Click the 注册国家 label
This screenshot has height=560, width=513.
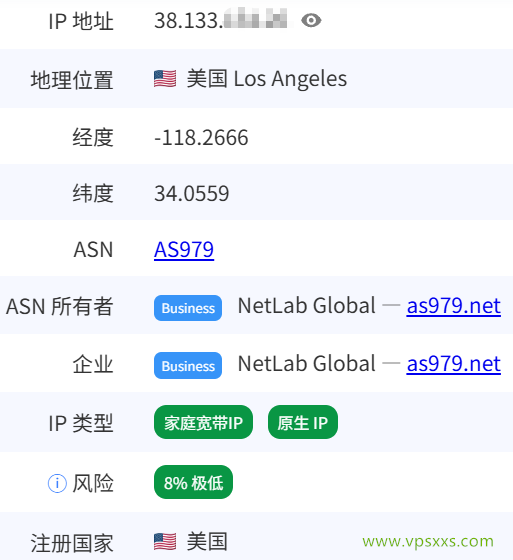pyautogui.click(x=72, y=544)
